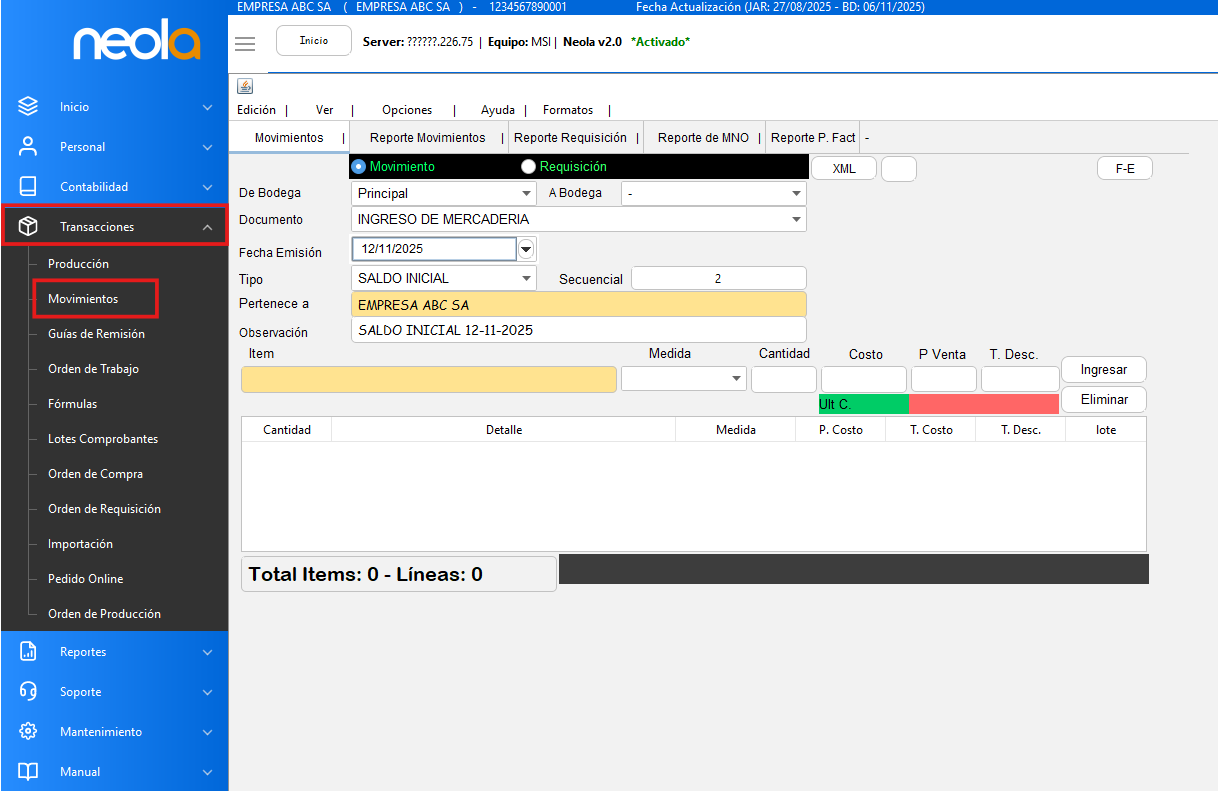Screen dimensions: 1218x791
Task: Click the Inicio layers icon in sidebar
Action: (28, 107)
